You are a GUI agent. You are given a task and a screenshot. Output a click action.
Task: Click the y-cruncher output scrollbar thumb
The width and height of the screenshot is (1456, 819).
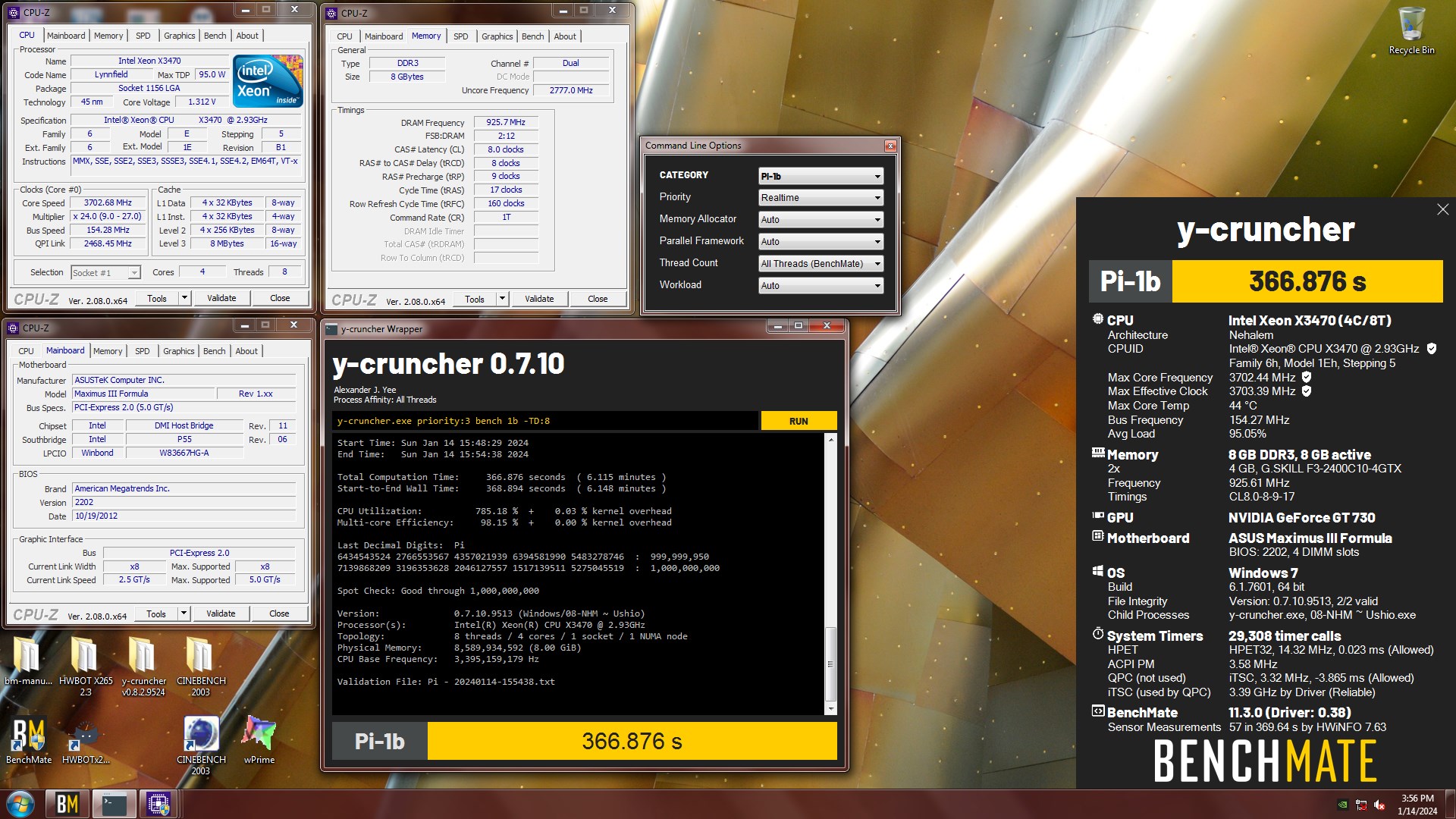(830, 664)
